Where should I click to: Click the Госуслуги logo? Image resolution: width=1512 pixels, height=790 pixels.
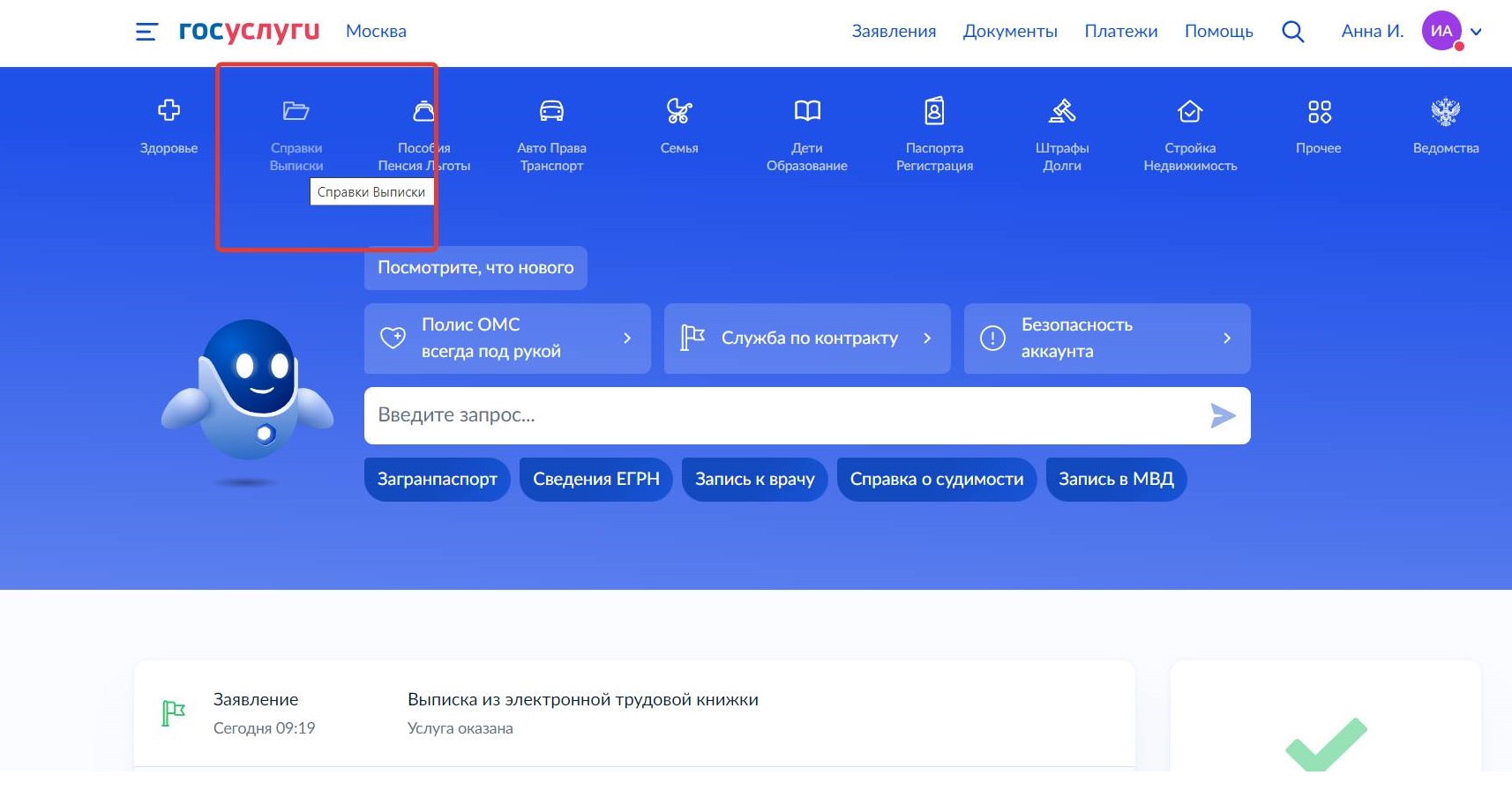tap(249, 31)
